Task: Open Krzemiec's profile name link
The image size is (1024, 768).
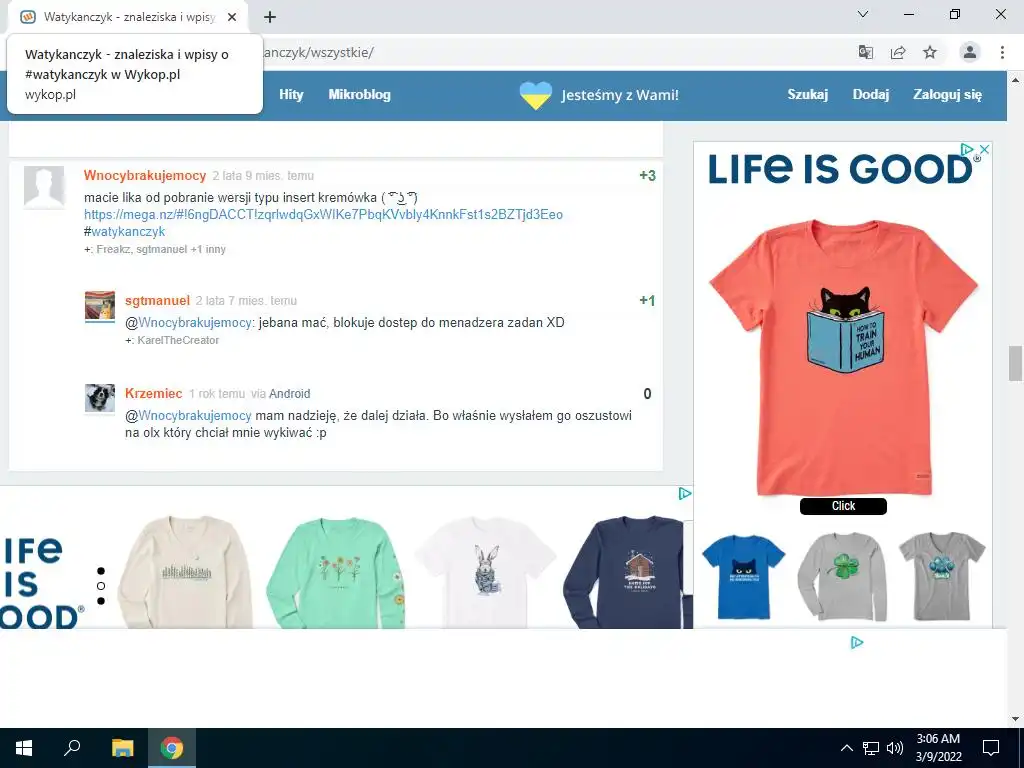Action: 153,394
